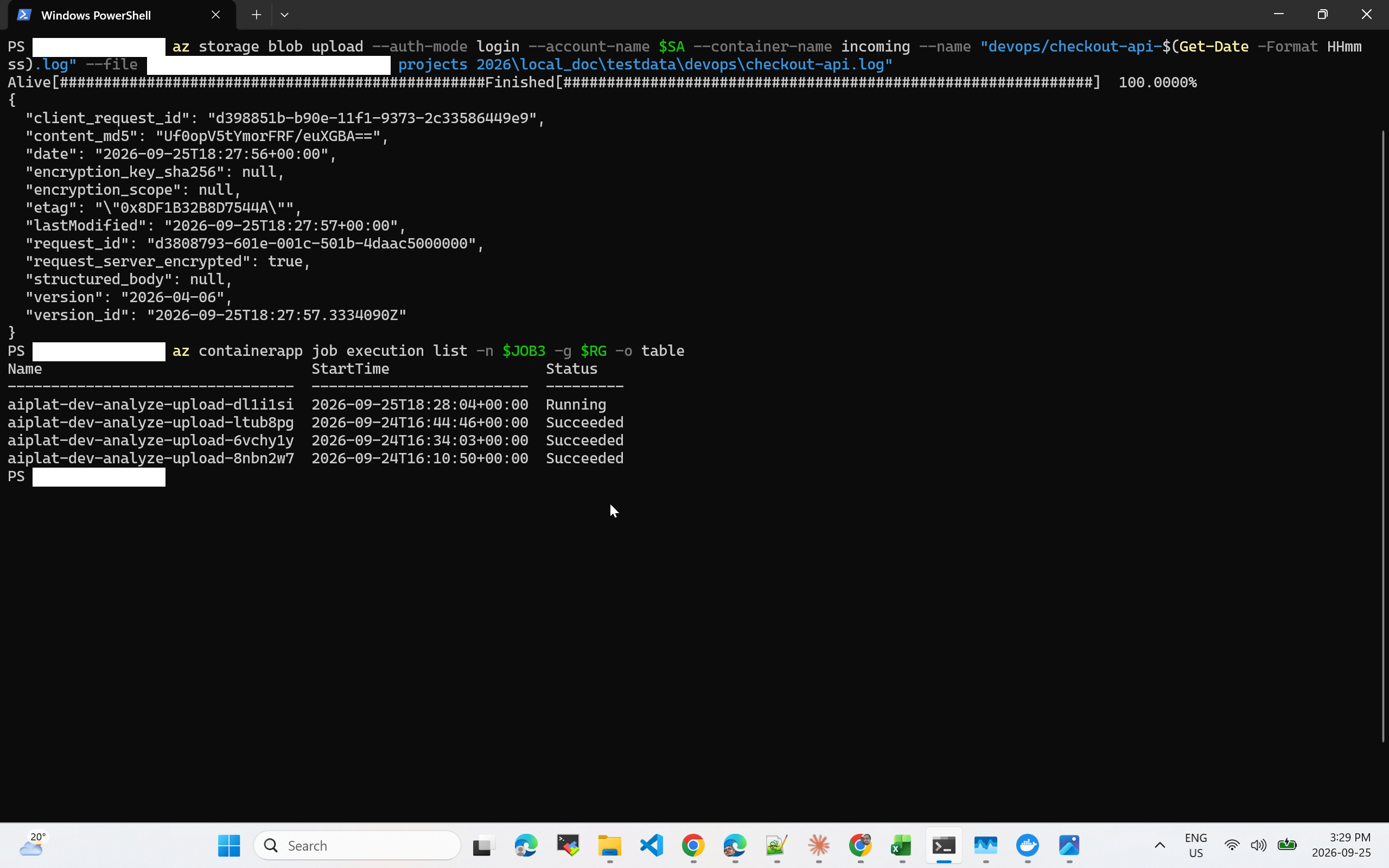Show hidden system tray icons

1159,845
